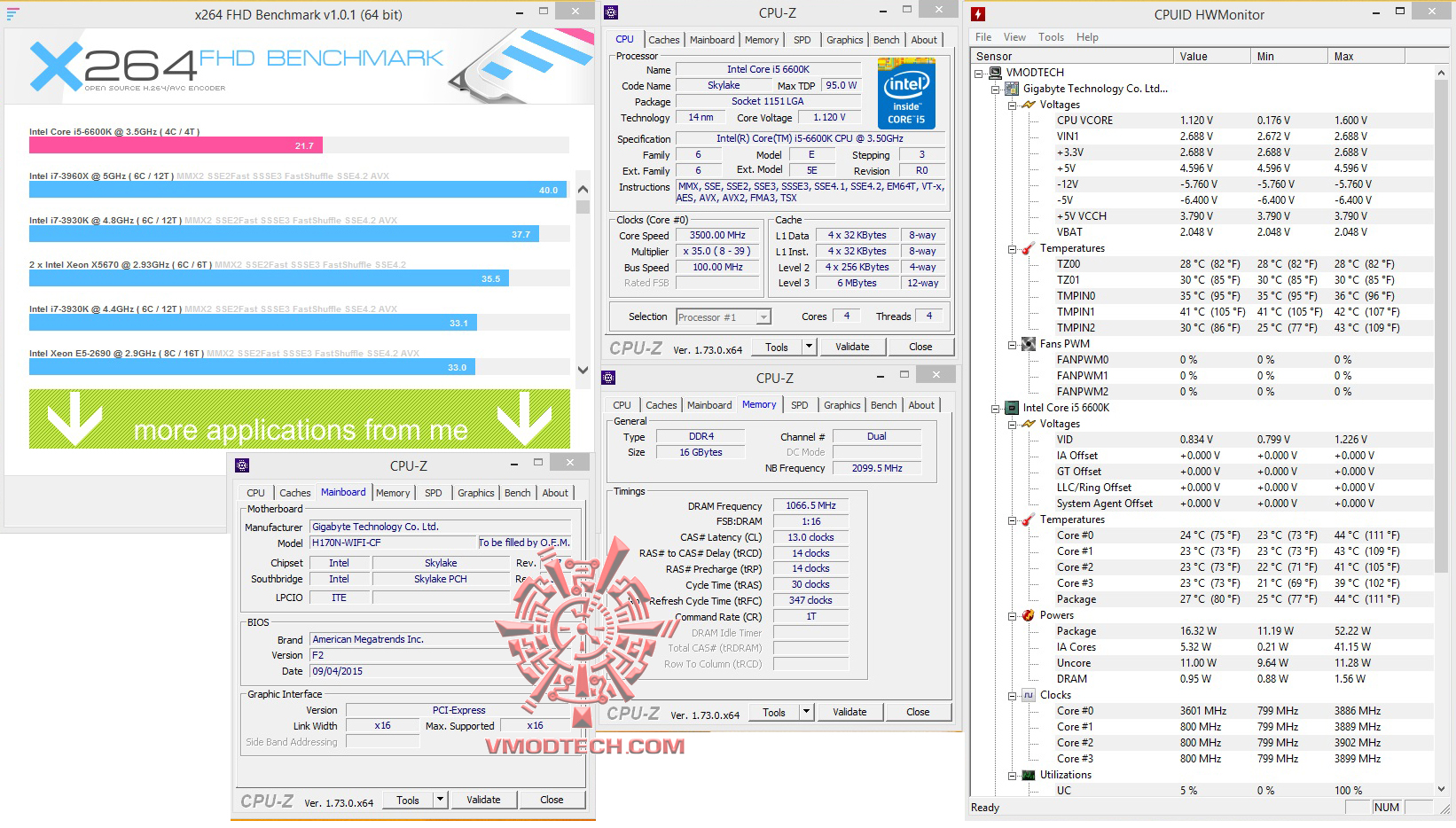Click the CPU-Z icon in the Mainboard tab window's title bar
The width and height of the screenshot is (1456, 828).
click(242, 465)
